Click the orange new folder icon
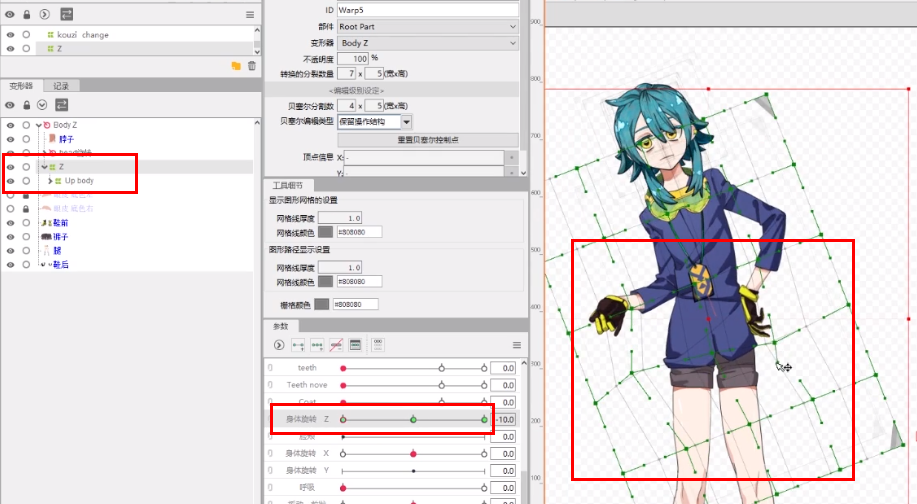Screen dimensions: 917x504 click(236, 66)
